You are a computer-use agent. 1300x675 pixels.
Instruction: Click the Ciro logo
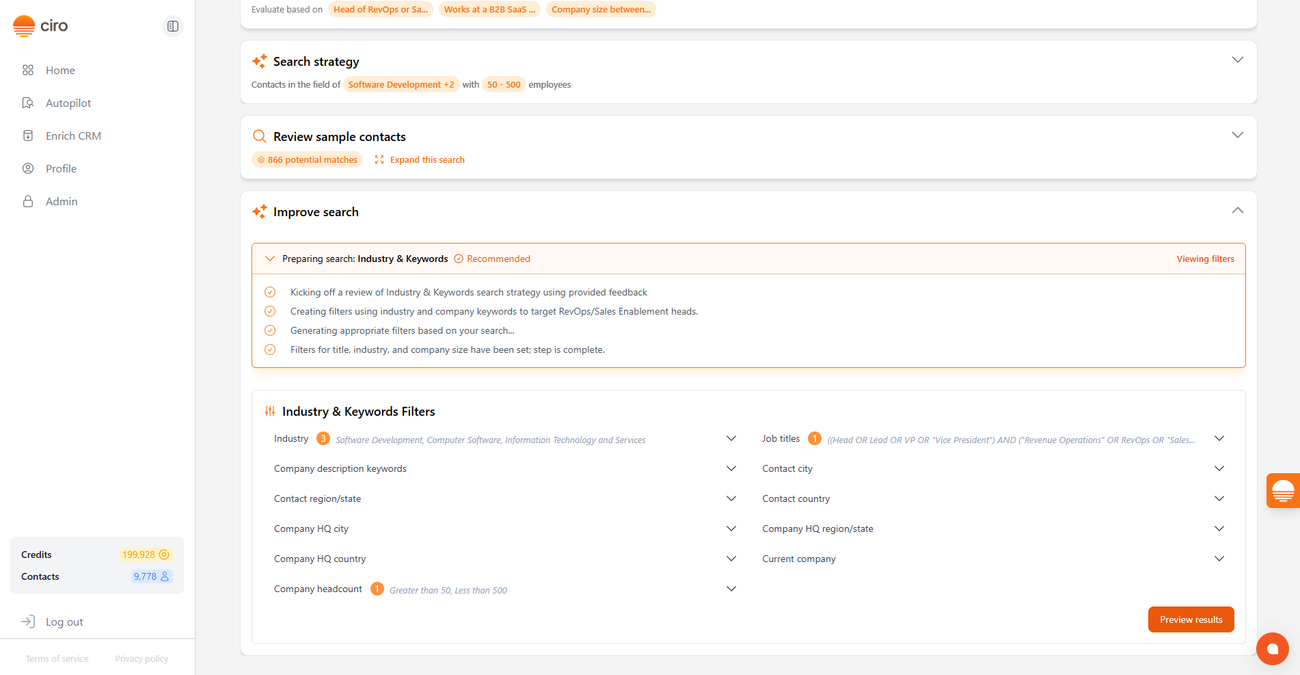tap(41, 26)
